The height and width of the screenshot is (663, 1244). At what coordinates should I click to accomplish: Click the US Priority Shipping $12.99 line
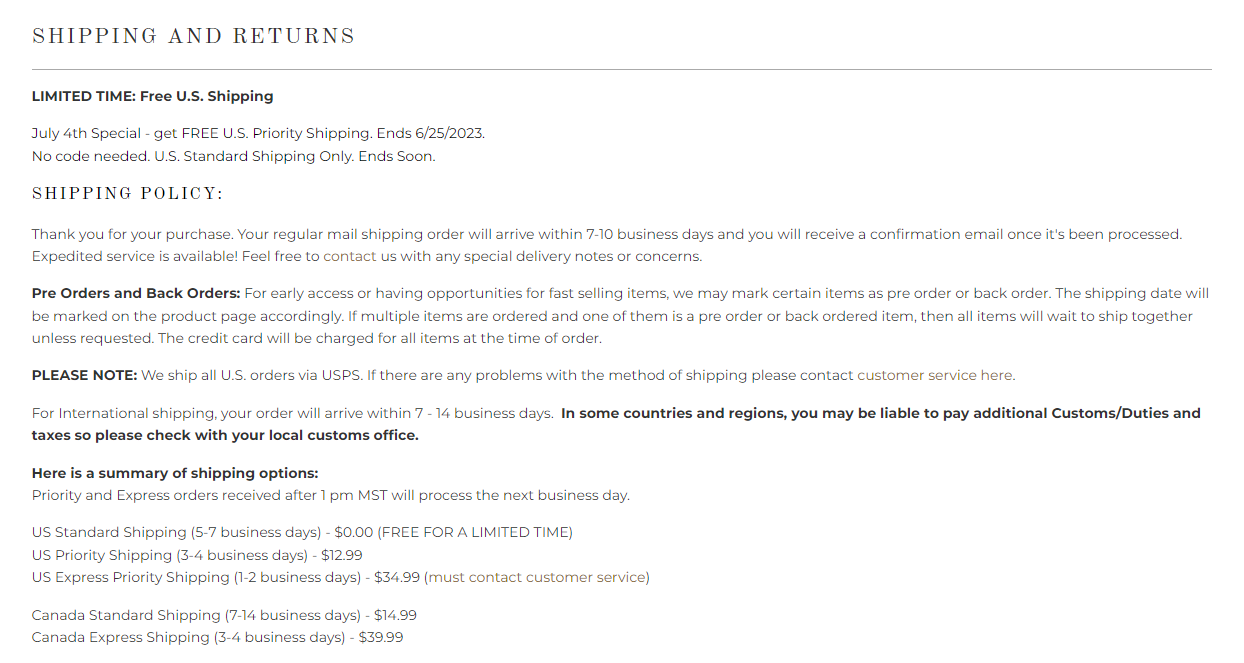197,555
